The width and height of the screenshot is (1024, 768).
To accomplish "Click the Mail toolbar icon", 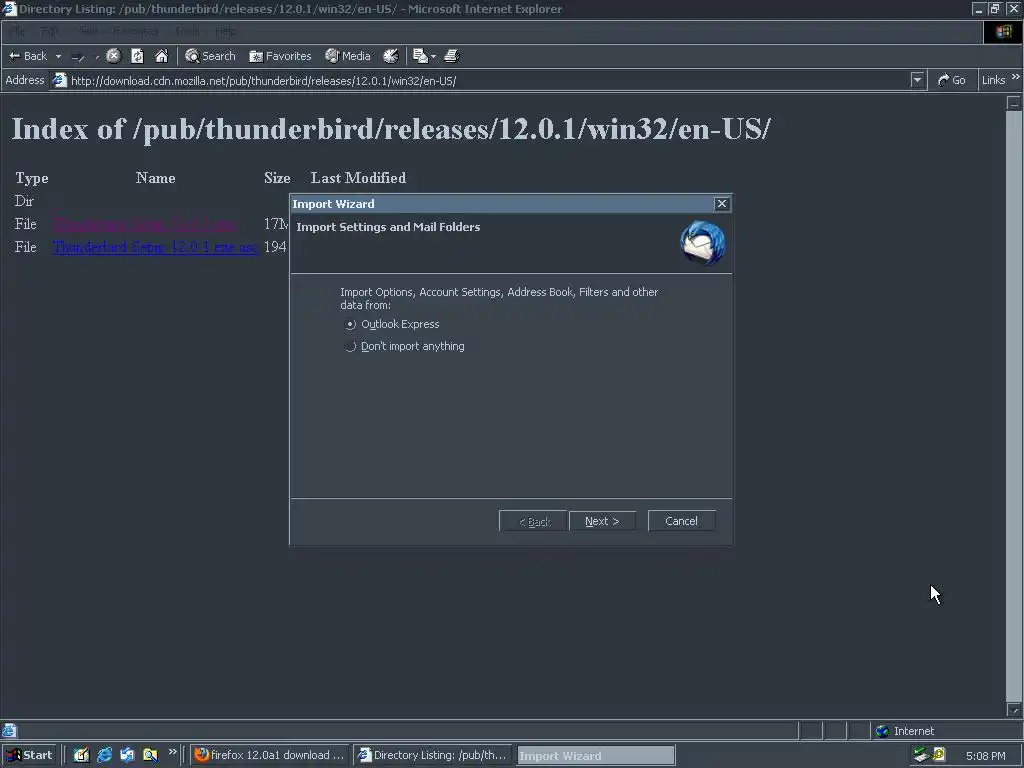I will pyautogui.click(x=420, y=56).
